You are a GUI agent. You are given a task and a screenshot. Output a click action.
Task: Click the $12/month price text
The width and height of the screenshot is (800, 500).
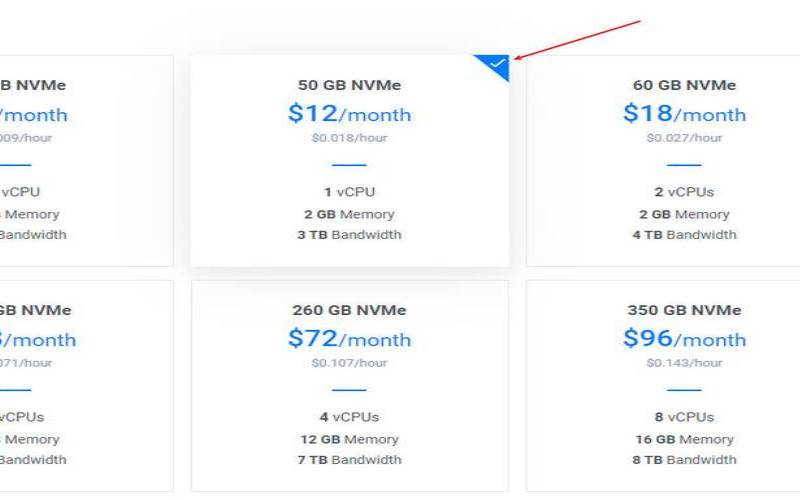coord(349,114)
